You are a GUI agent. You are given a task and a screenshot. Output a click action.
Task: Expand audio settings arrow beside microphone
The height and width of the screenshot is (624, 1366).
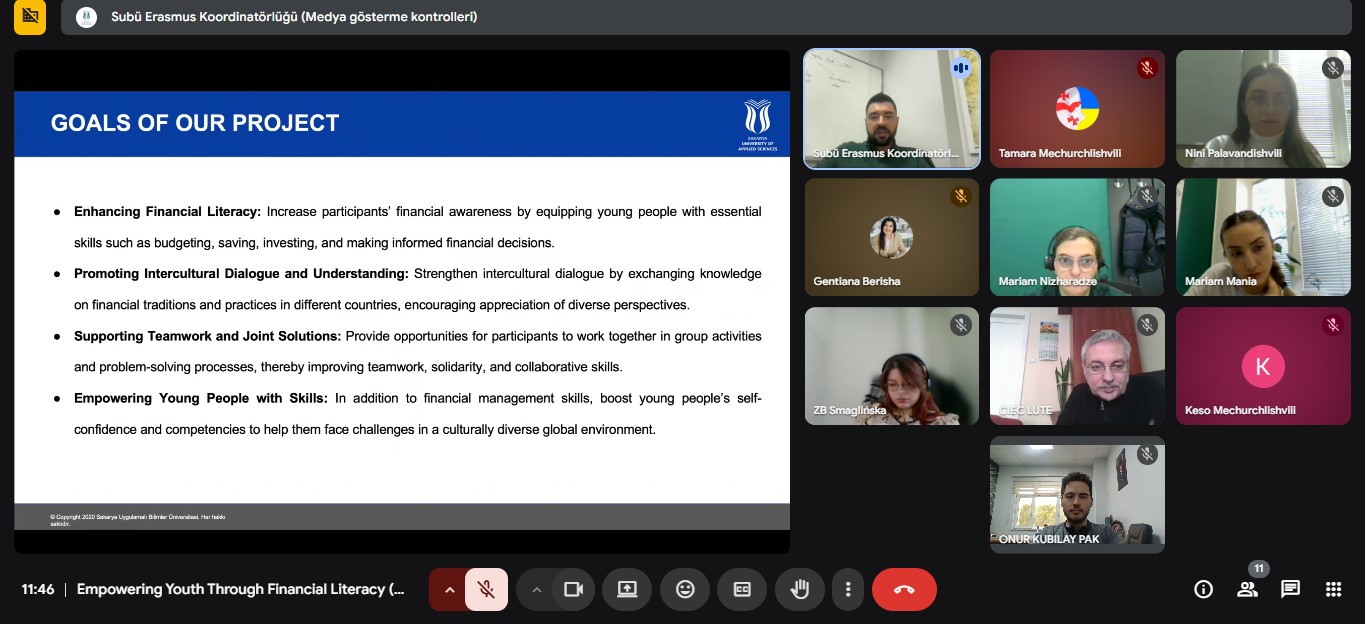(449, 589)
